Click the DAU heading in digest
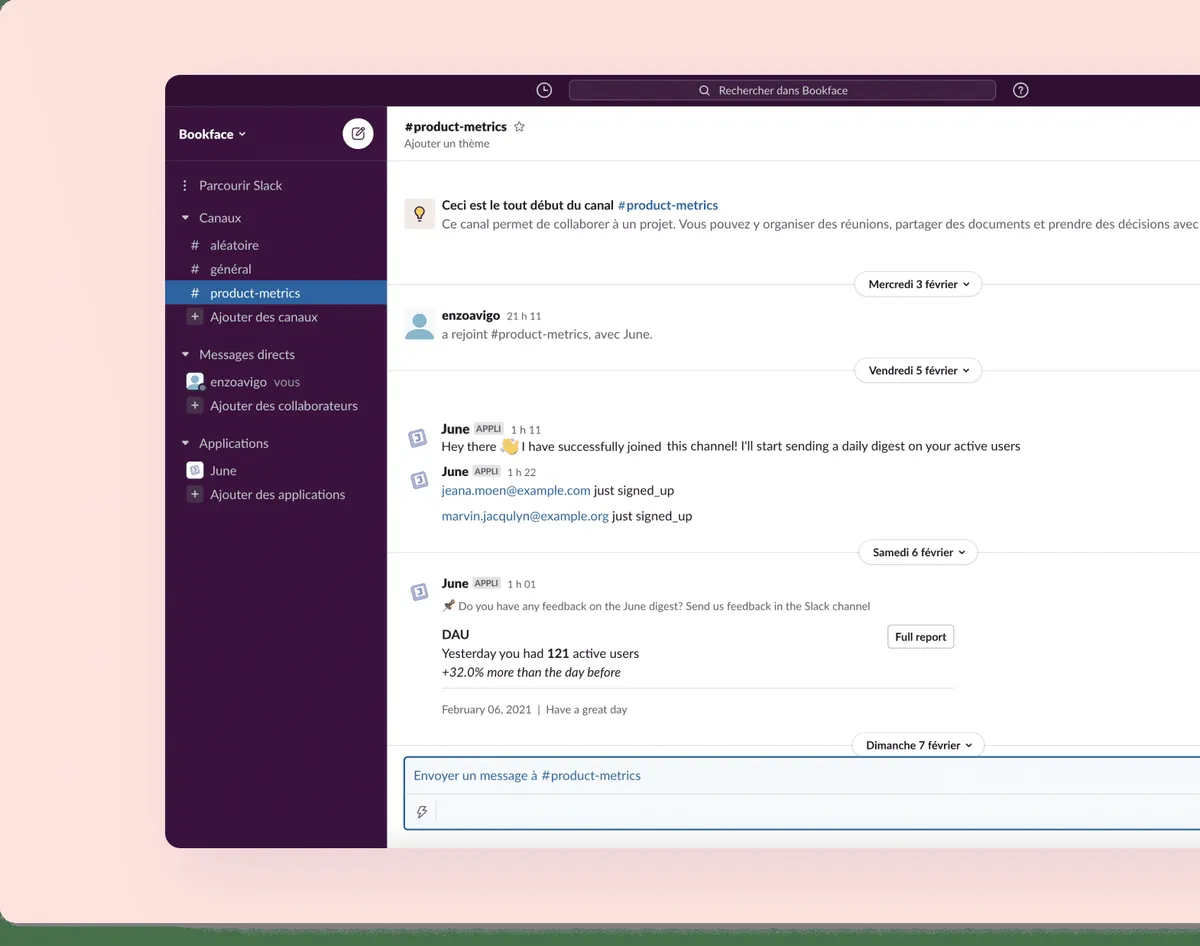 [x=455, y=634]
